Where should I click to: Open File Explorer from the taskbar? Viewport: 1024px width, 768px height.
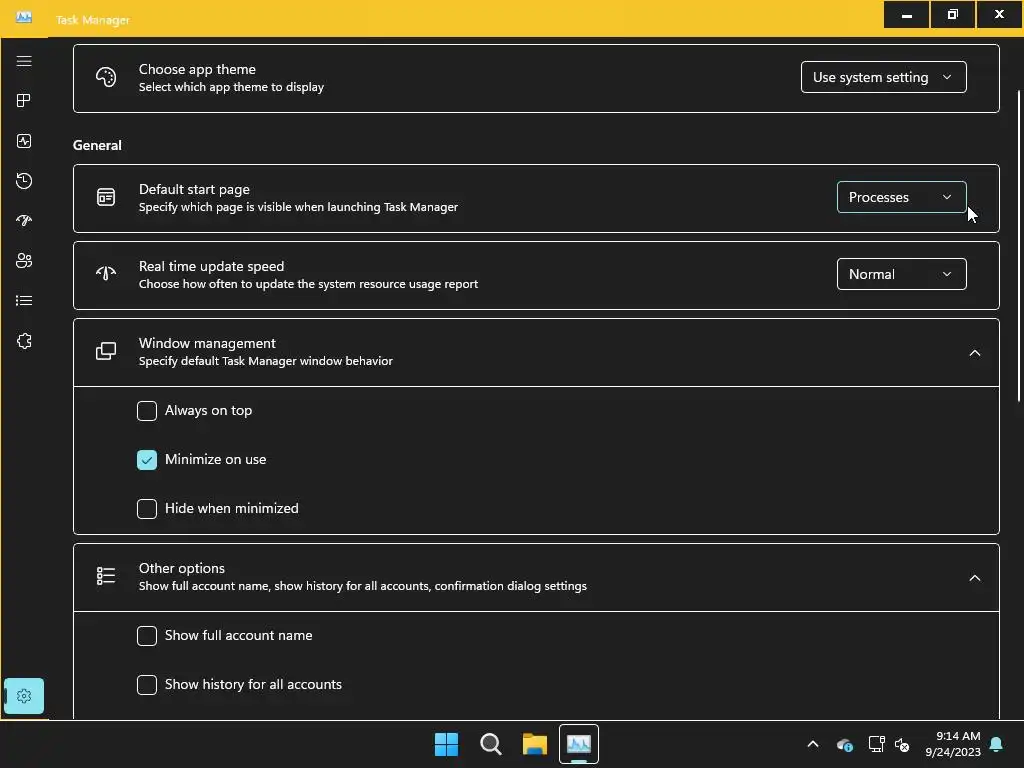[535, 744]
